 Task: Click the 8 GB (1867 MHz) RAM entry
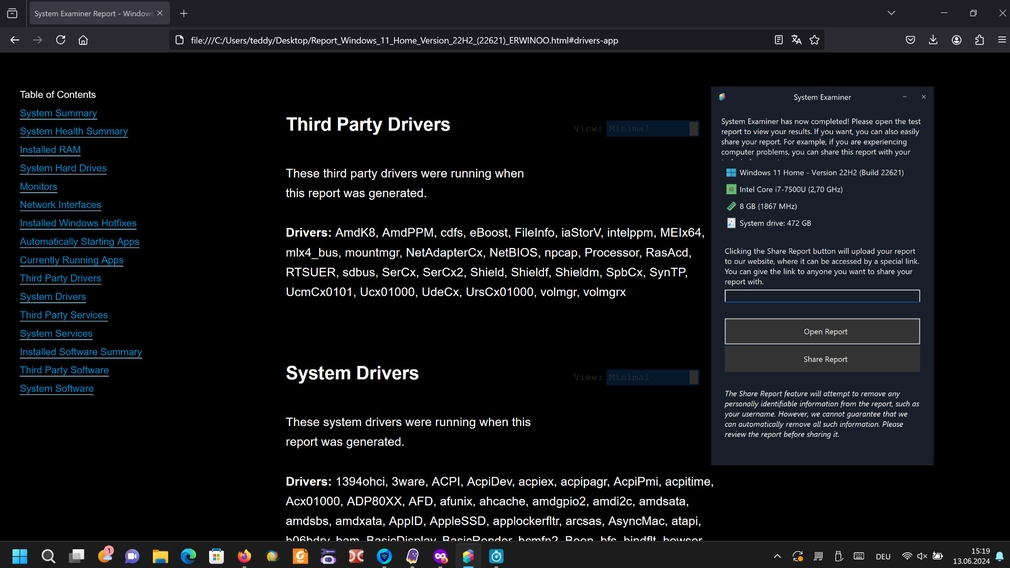[x=761, y=206]
